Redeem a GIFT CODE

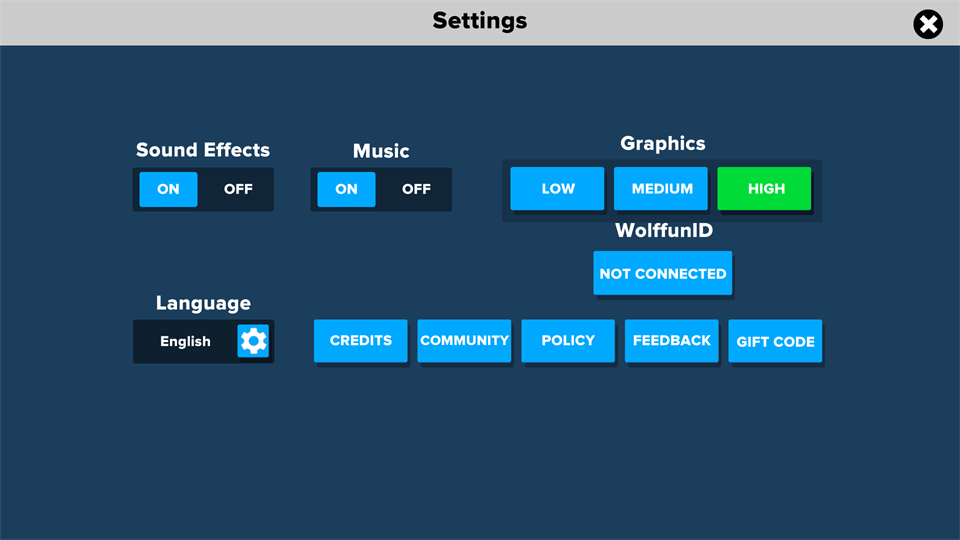(775, 341)
